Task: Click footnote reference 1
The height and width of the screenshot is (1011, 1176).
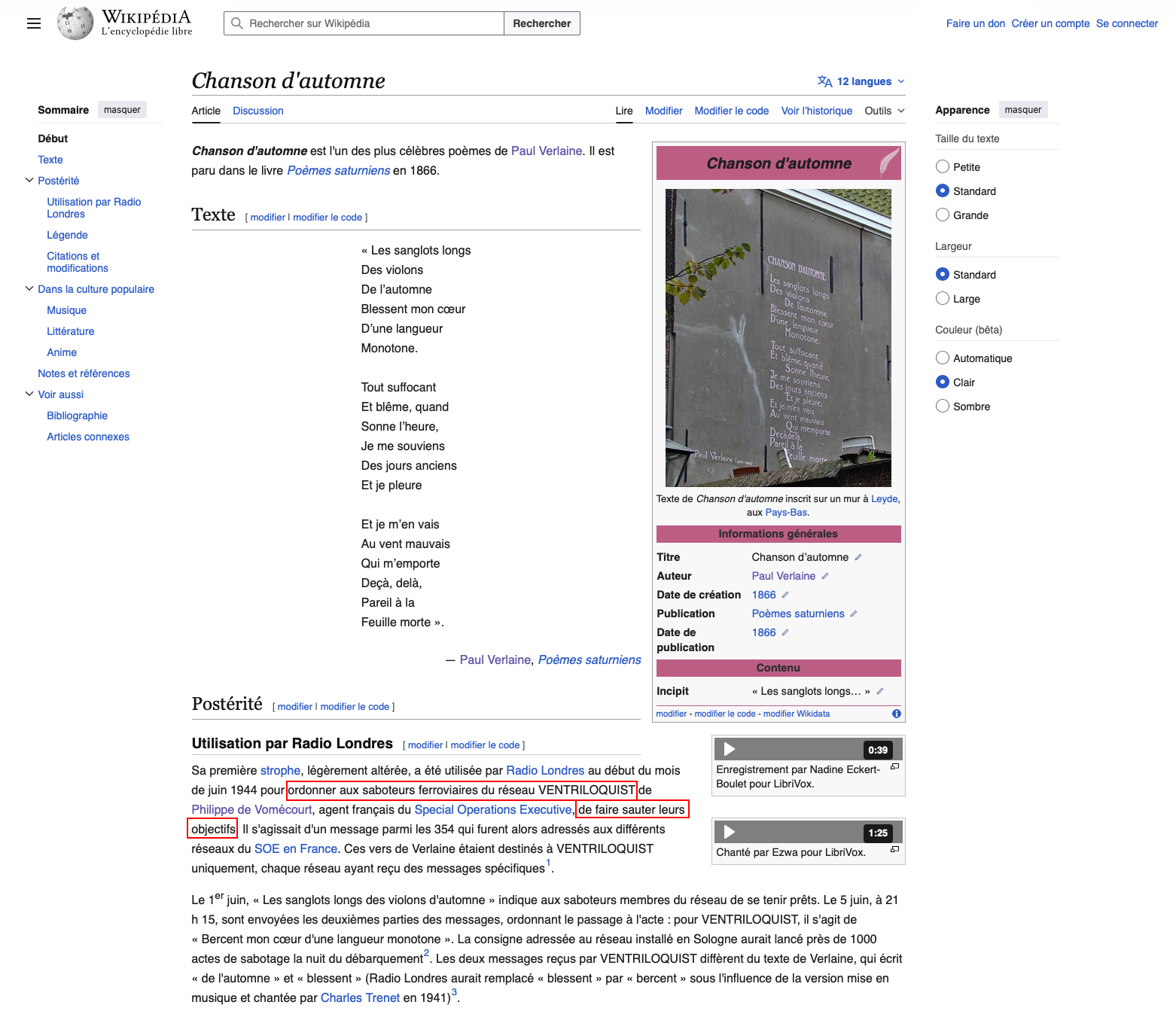Action: [x=548, y=863]
